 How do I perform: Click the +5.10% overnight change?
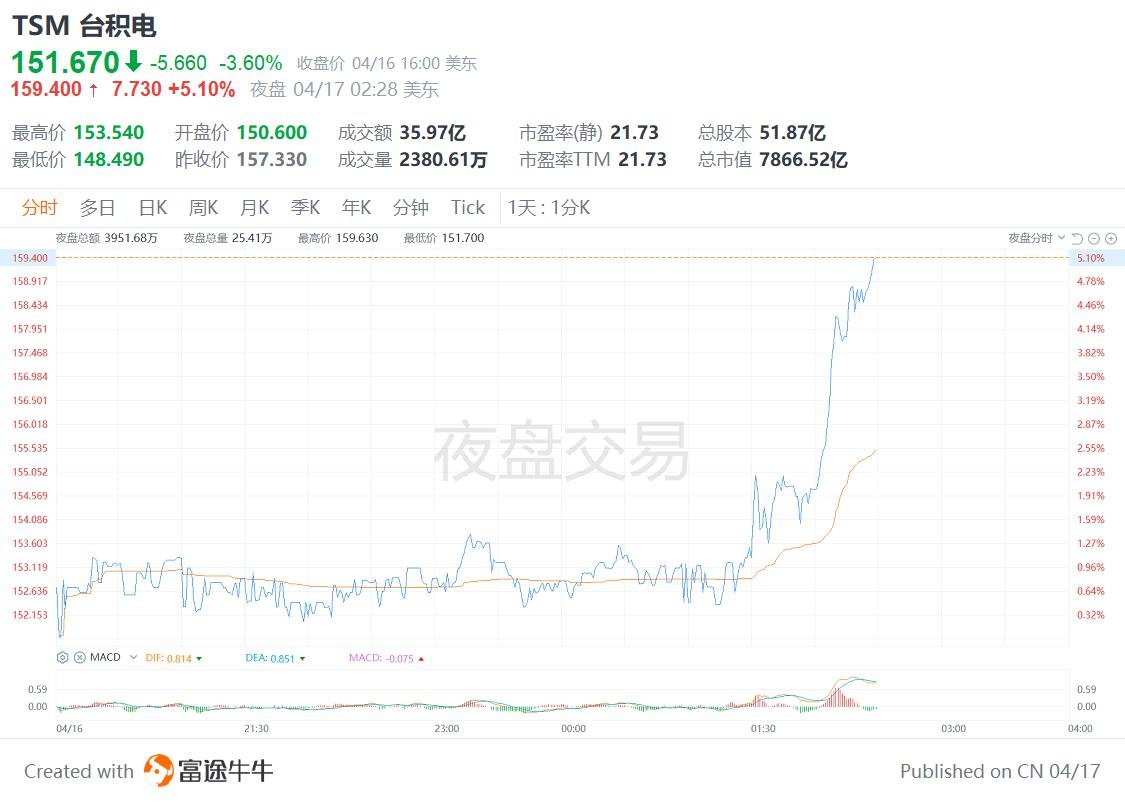[x=202, y=89]
